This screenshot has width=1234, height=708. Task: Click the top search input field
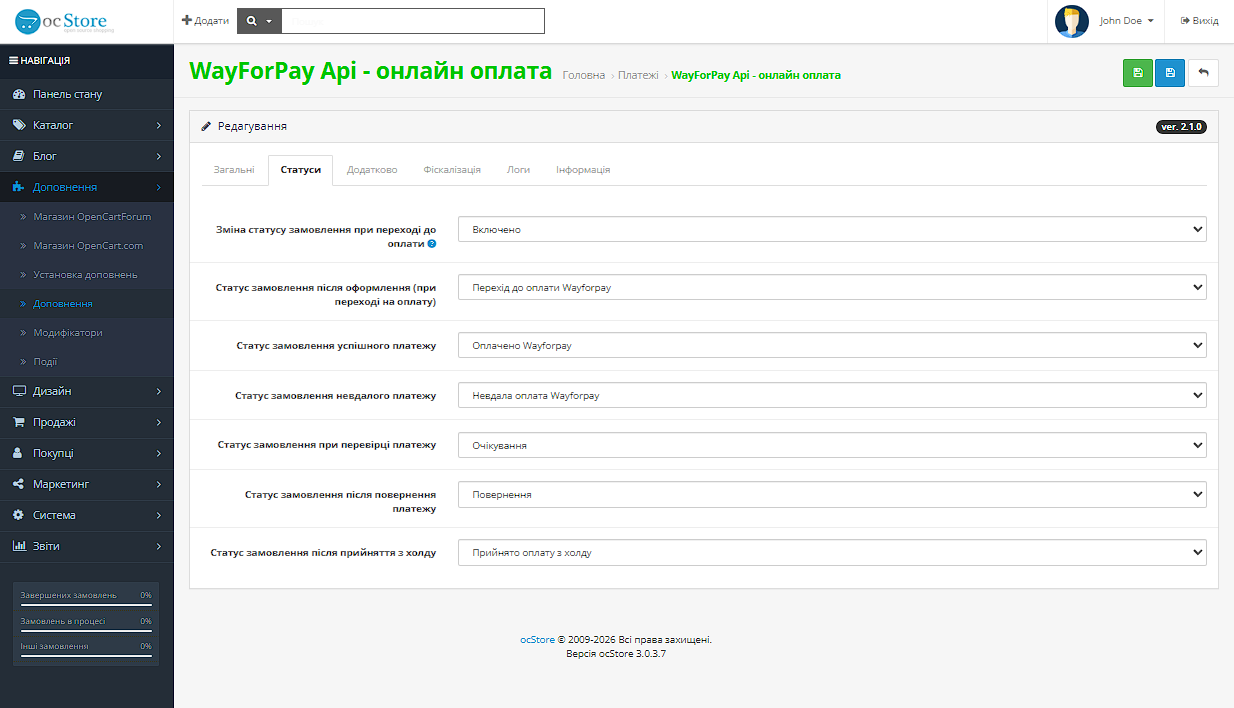pos(413,21)
